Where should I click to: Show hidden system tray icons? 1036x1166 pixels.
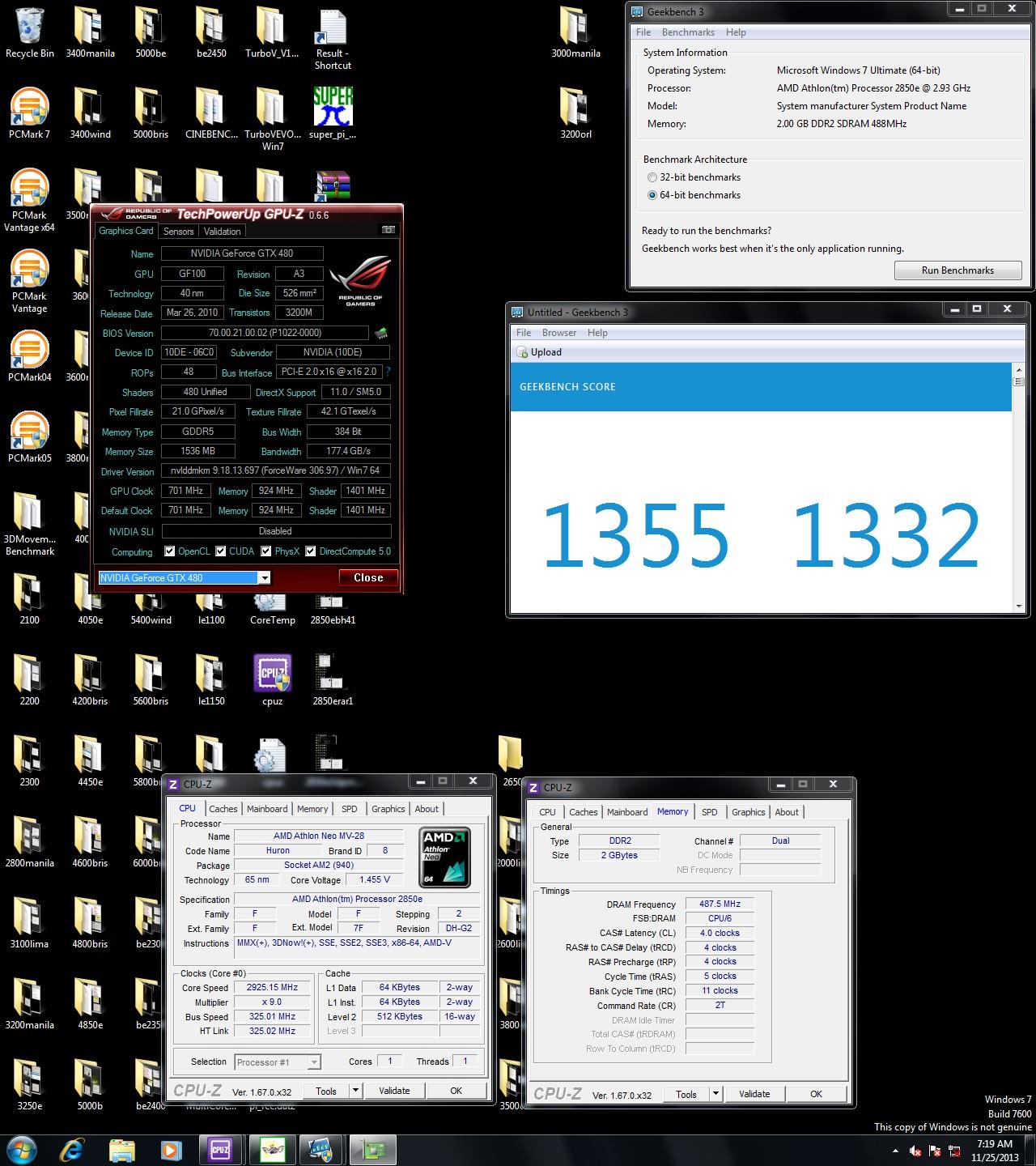pyautogui.click(x=894, y=1151)
